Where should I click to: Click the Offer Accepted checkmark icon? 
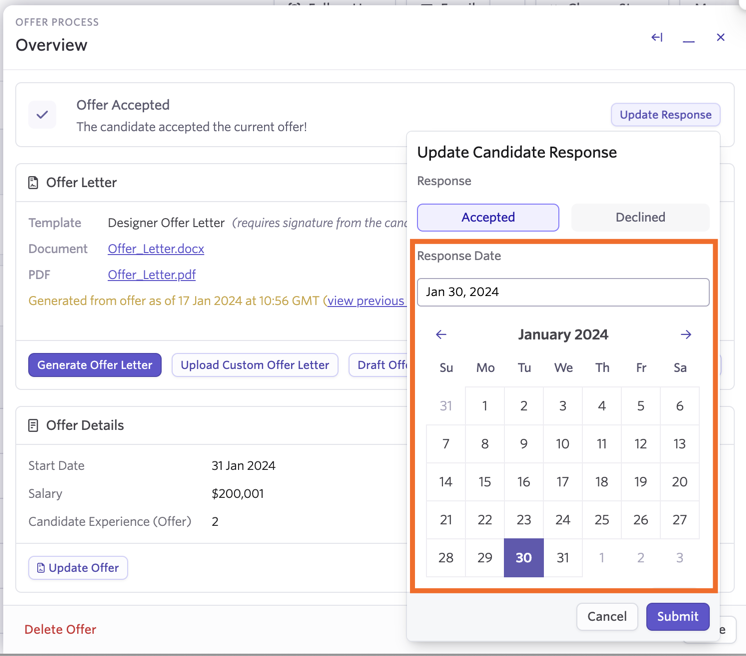42,115
